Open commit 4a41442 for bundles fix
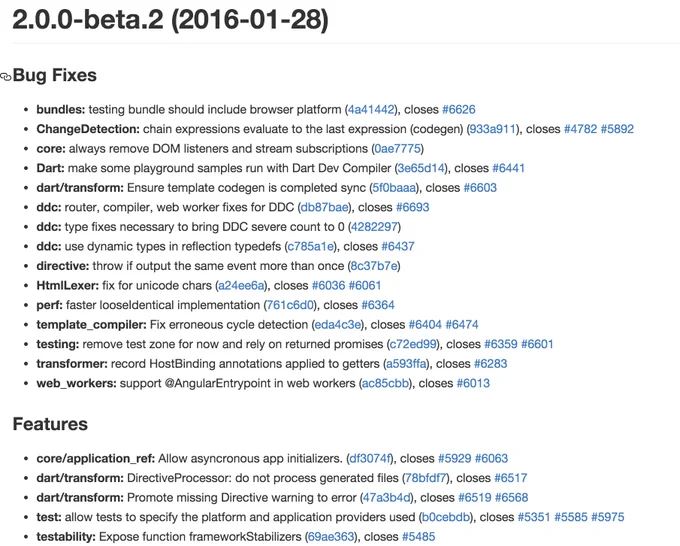This screenshot has height=546, width=680. (x=371, y=109)
